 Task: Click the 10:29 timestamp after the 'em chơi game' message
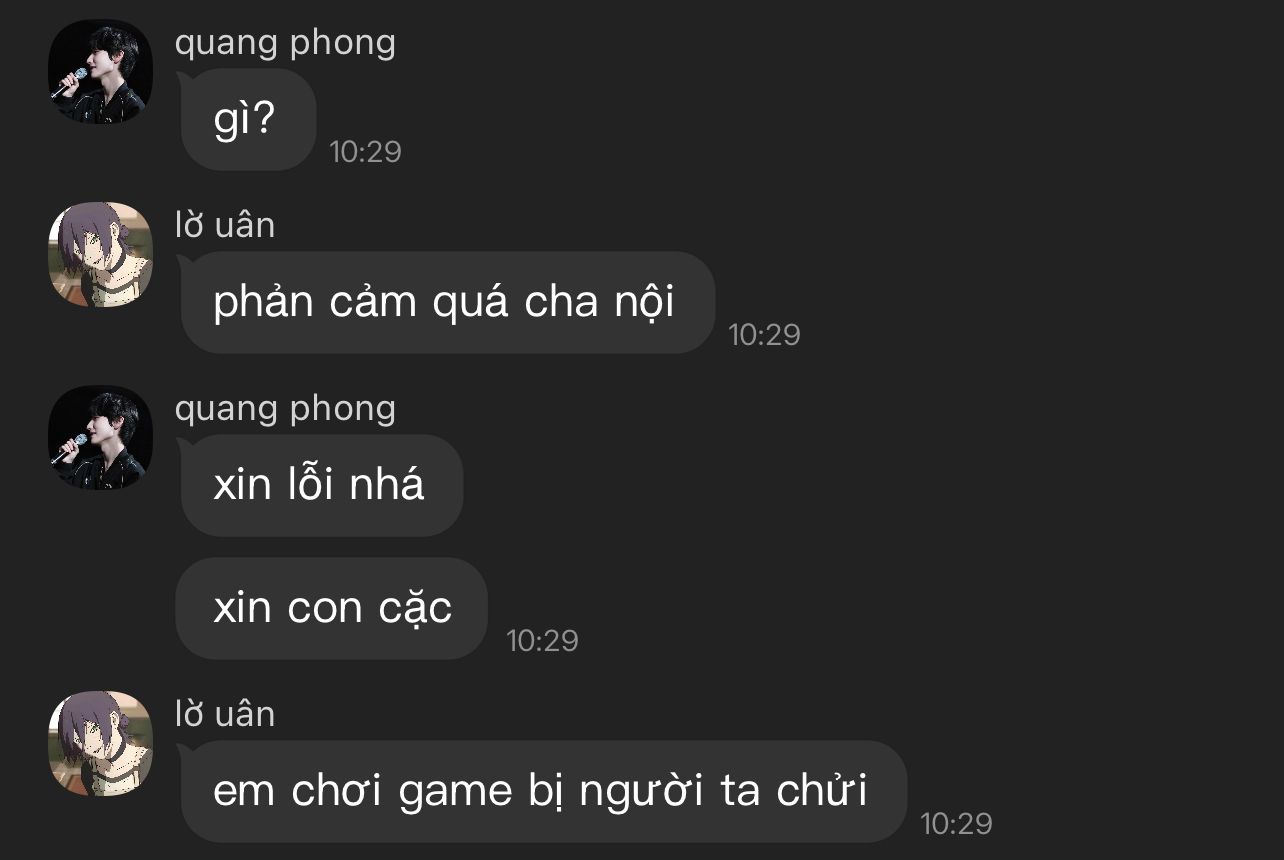[956, 824]
